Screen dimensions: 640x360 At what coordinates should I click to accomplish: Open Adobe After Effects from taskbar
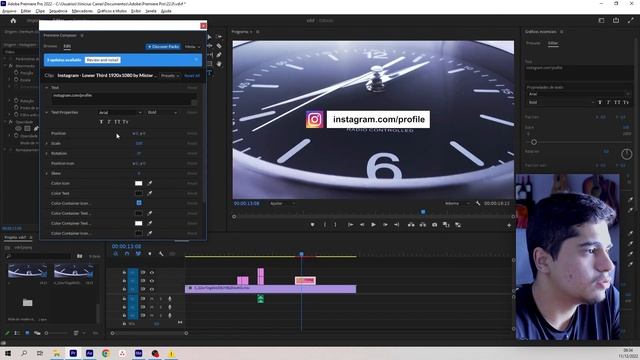click(89, 353)
